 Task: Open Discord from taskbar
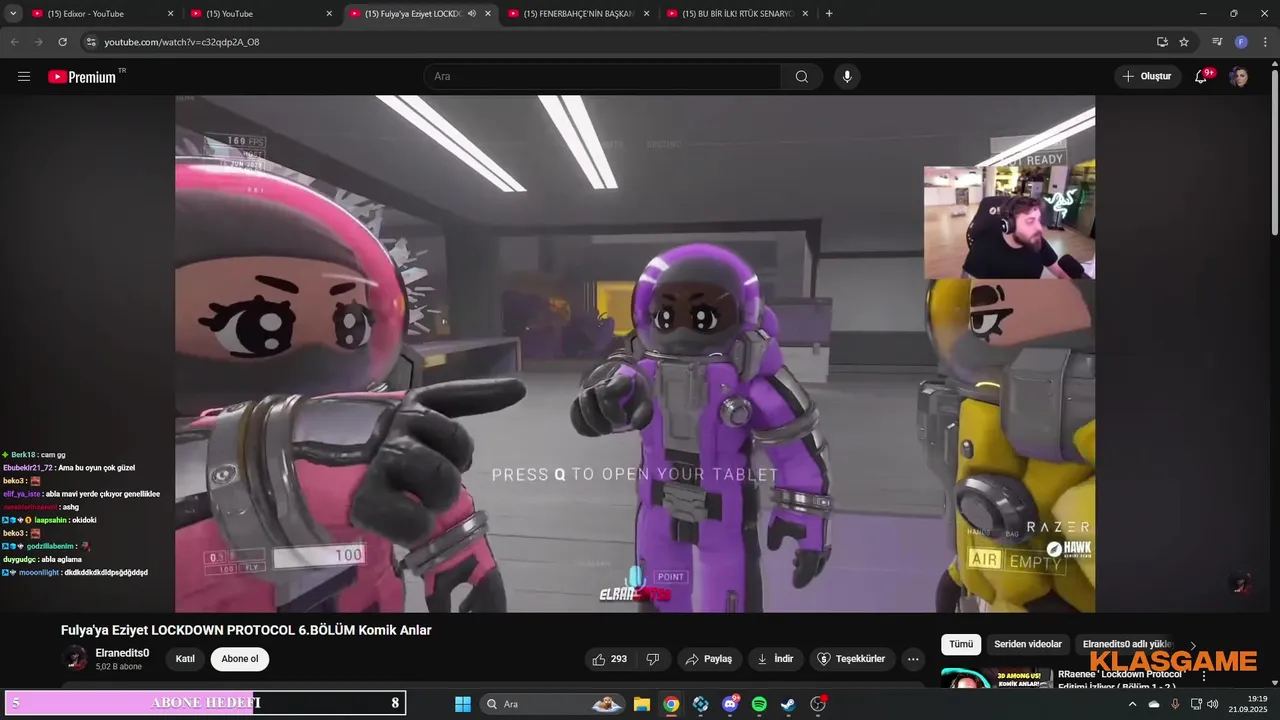(x=730, y=704)
